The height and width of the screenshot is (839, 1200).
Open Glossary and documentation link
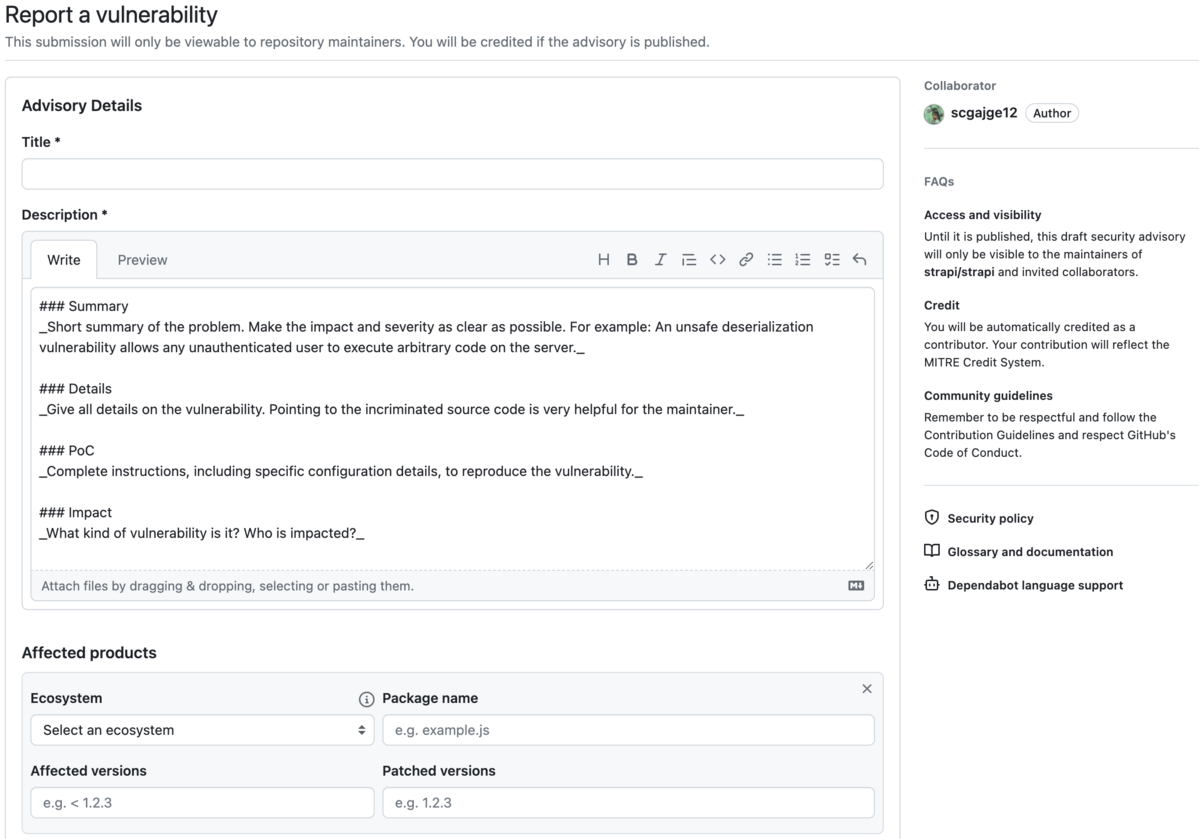[1030, 552]
